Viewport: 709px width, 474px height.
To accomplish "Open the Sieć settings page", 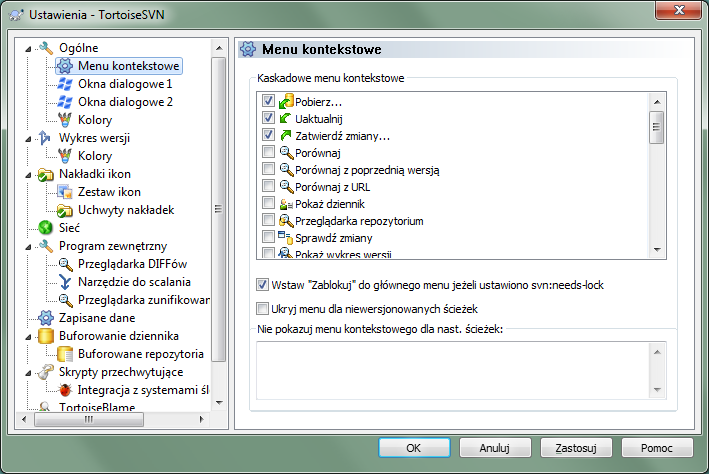I will 69,228.
